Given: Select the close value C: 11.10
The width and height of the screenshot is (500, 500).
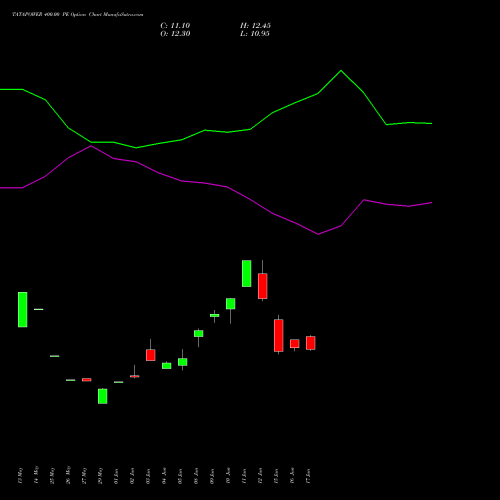Looking at the screenshot, I should coord(175,26).
